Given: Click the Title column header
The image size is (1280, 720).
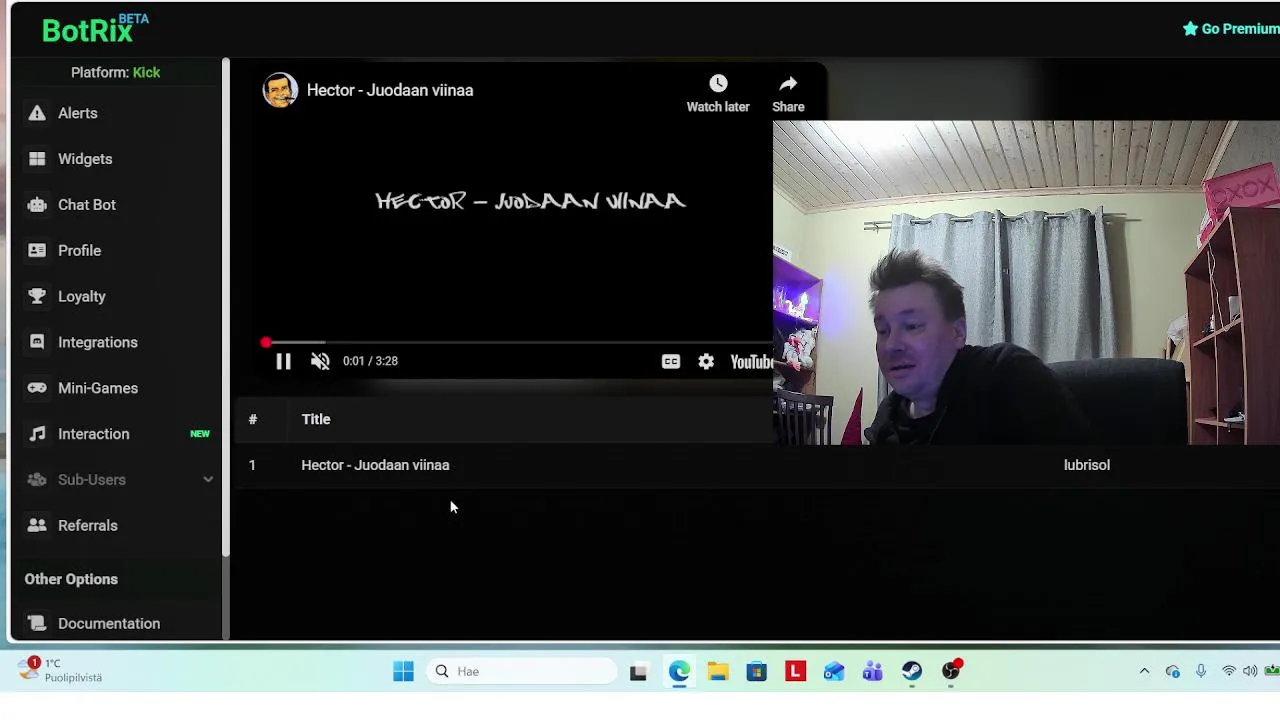Looking at the screenshot, I should point(316,419).
